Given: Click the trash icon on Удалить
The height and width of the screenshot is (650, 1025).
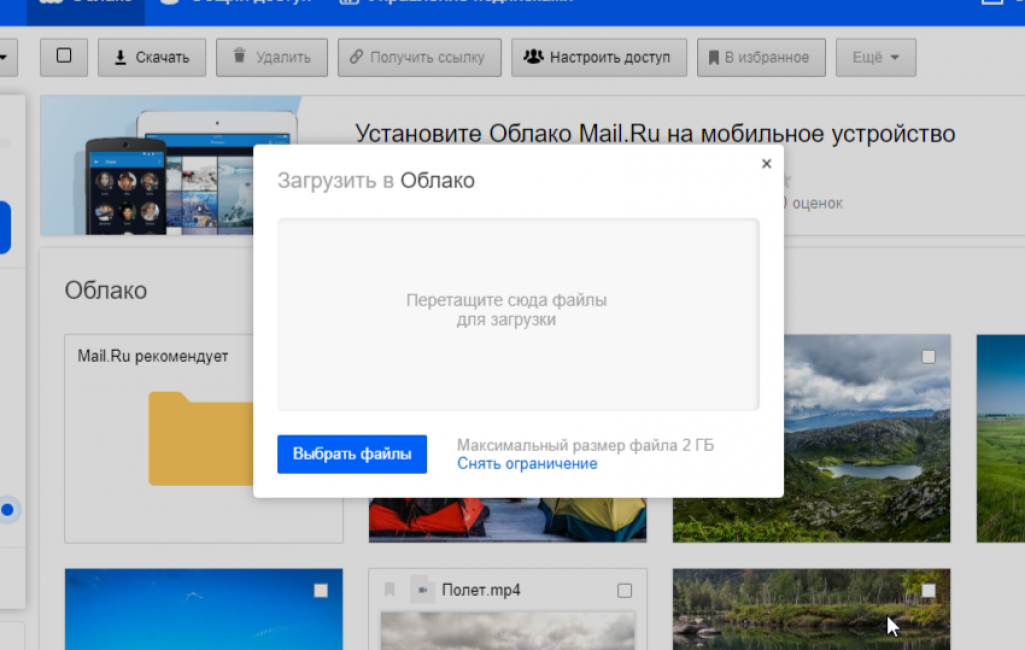Looking at the screenshot, I should [x=238, y=57].
